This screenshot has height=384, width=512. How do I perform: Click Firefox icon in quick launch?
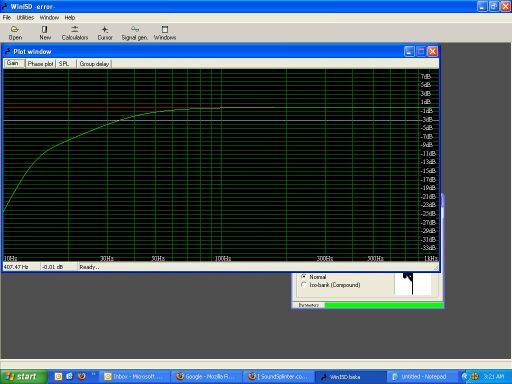point(81,376)
